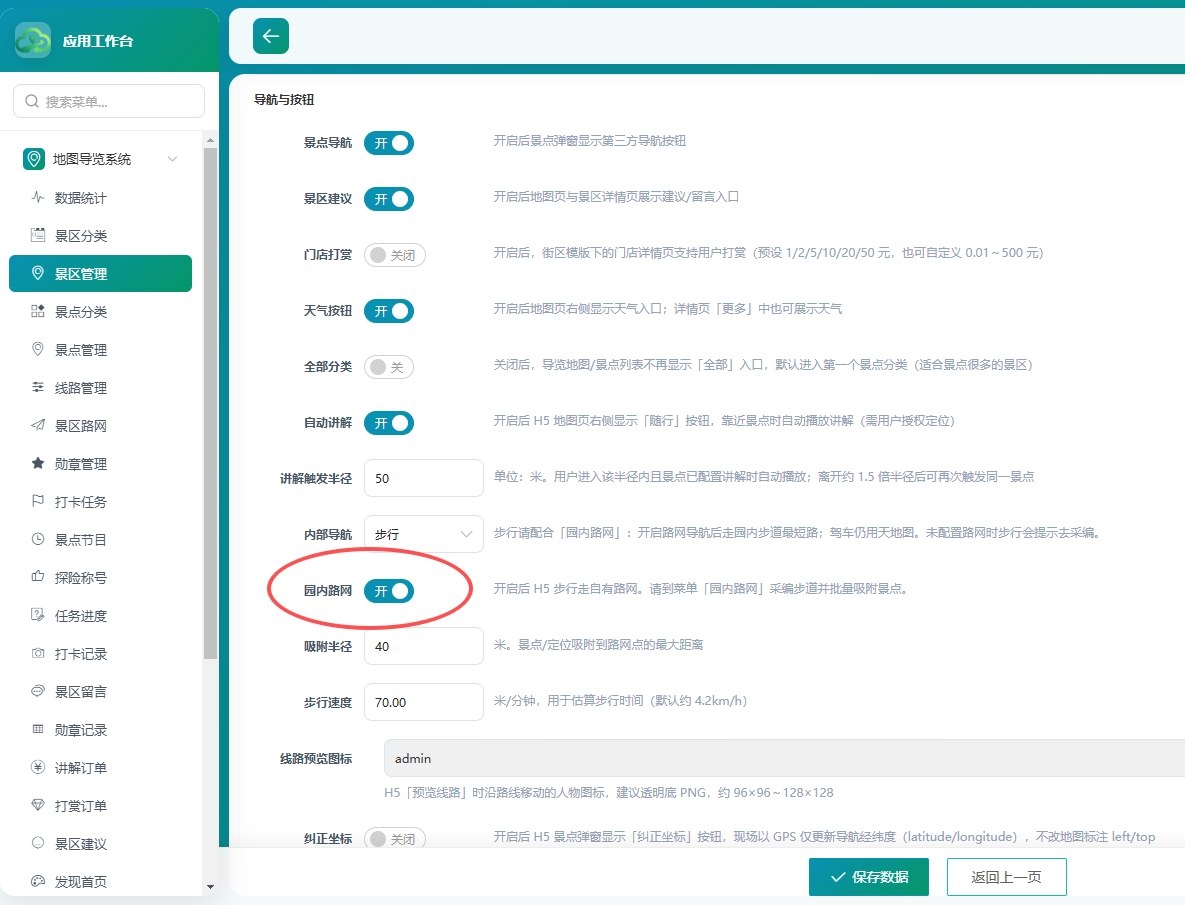Image resolution: width=1185 pixels, height=905 pixels.
Task: Toggle the 园内路网 switch
Action: pos(388,591)
